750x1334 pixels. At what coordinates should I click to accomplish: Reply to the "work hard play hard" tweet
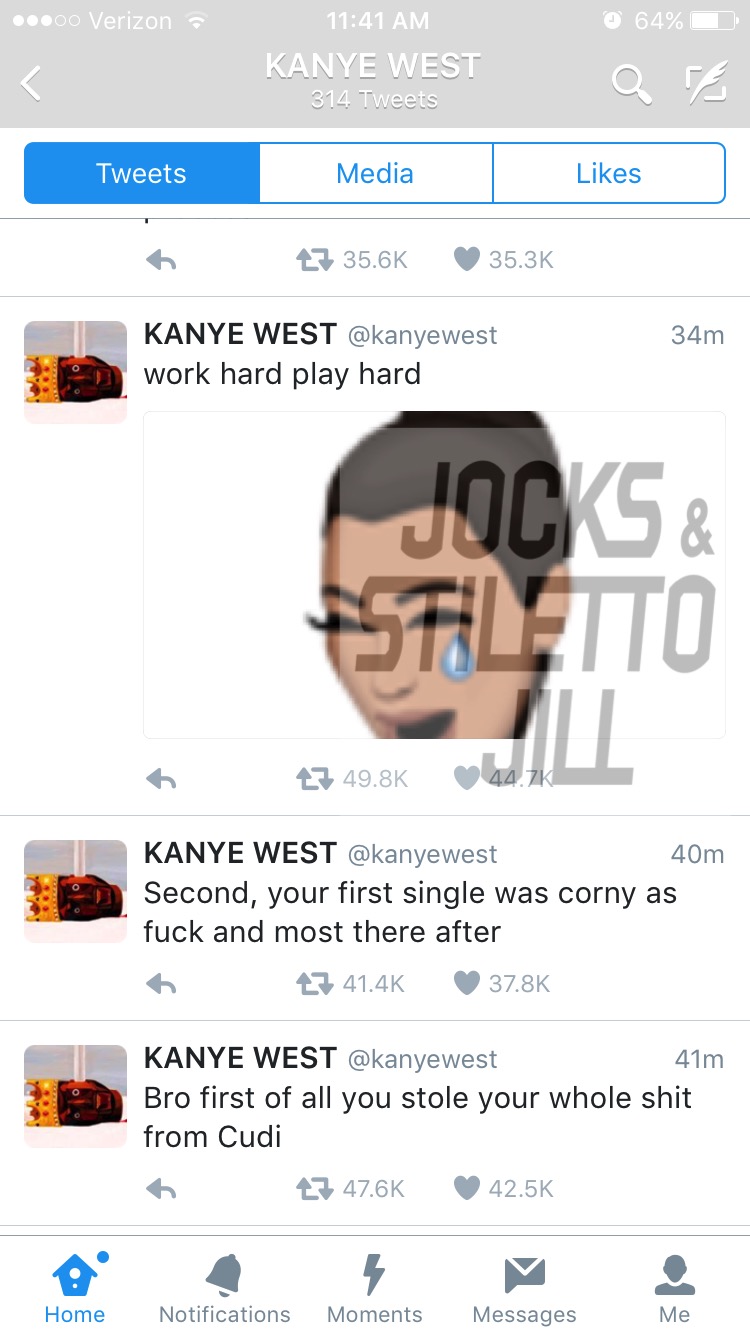161,779
